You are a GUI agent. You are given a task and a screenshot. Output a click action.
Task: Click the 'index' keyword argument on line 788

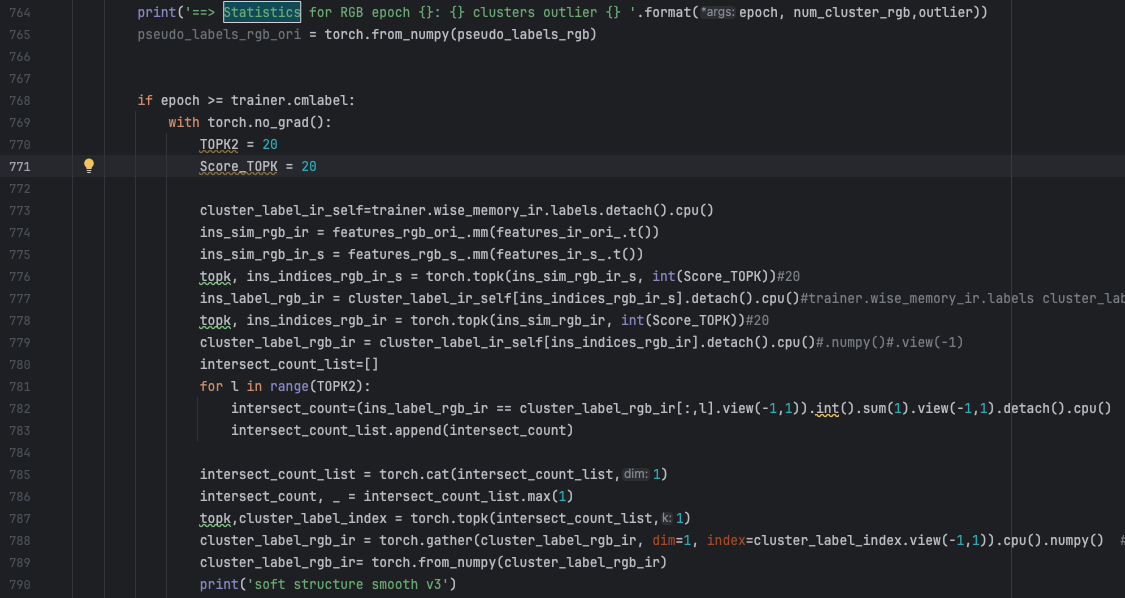(726, 541)
